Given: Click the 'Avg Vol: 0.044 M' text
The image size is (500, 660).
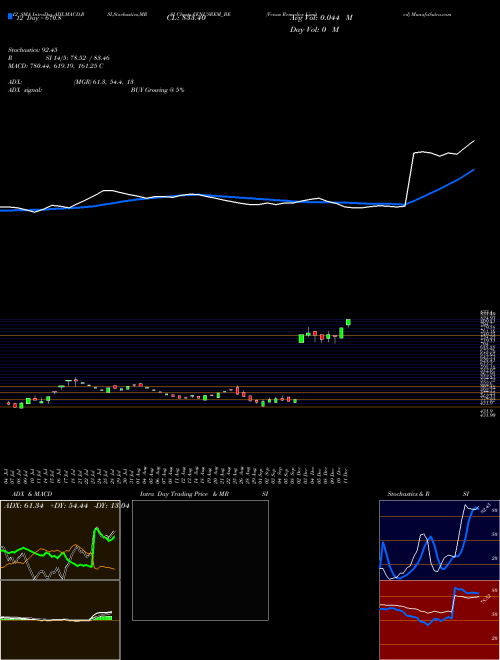Looking at the screenshot, I should point(321,18).
